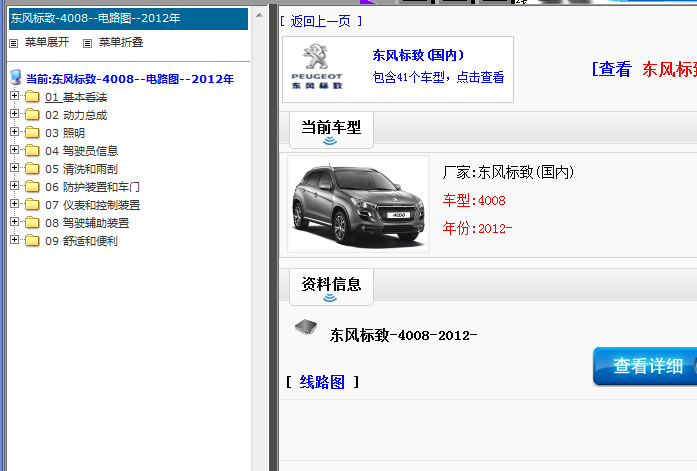This screenshot has height=471, width=697.
Task: Click the menu collapse icon beside 菜单折叠
Action: (88, 43)
